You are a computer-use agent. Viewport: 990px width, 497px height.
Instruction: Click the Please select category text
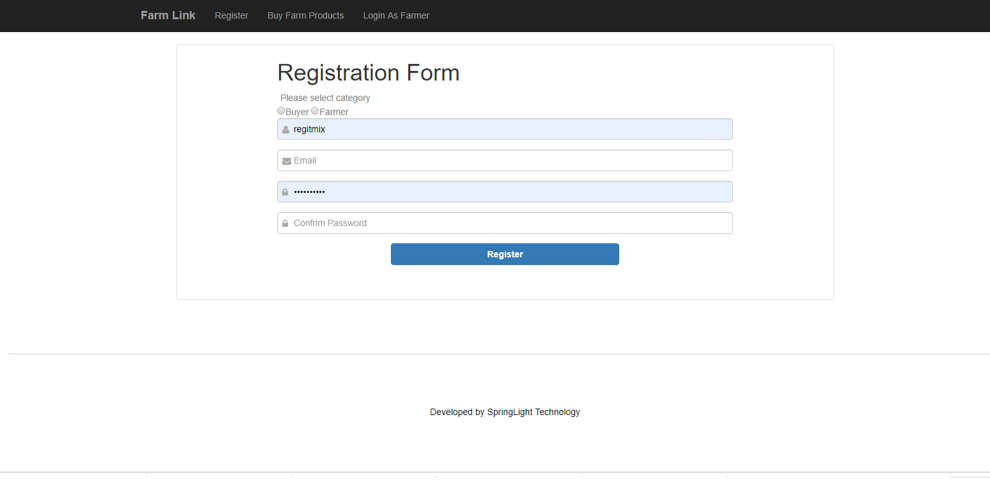[325, 98]
